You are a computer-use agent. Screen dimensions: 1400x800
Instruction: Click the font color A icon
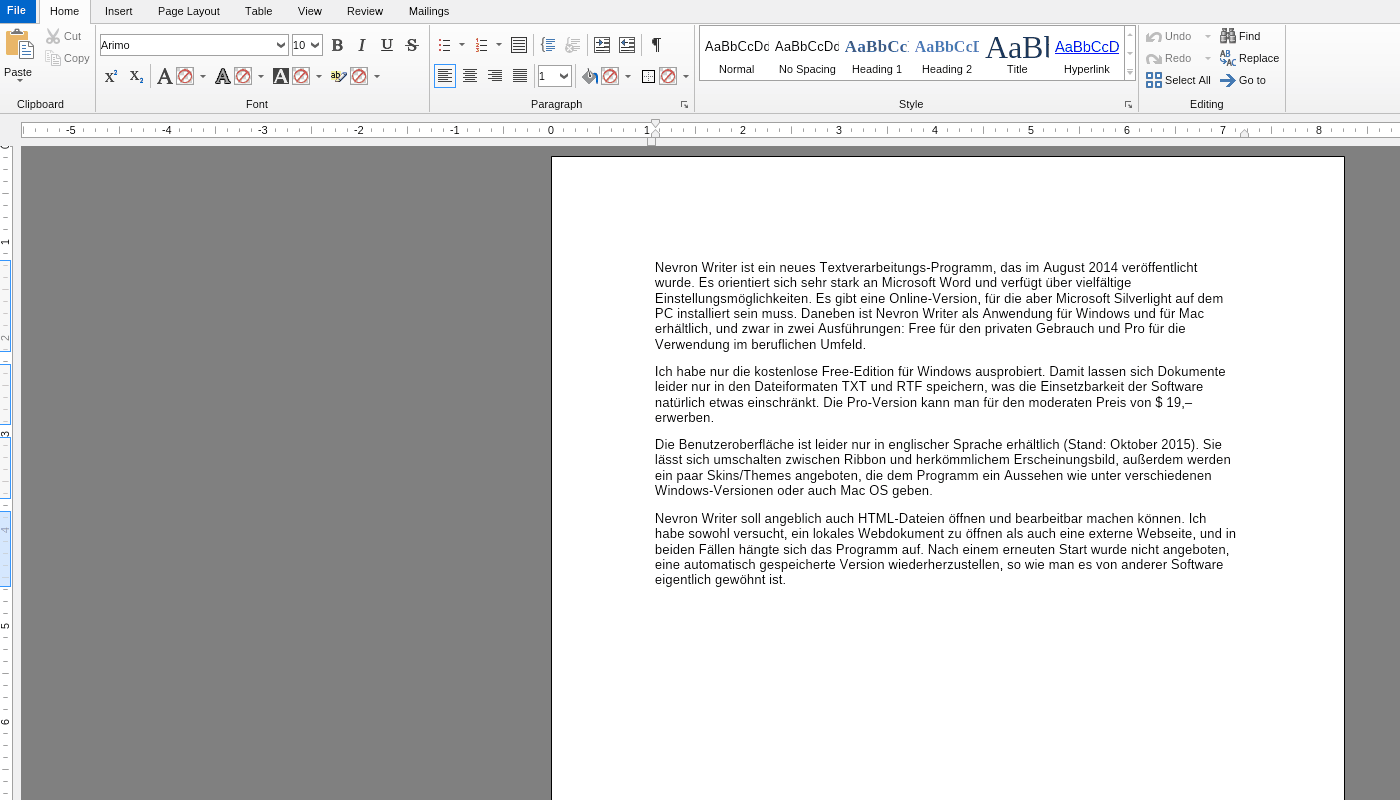(x=165, y=76)
